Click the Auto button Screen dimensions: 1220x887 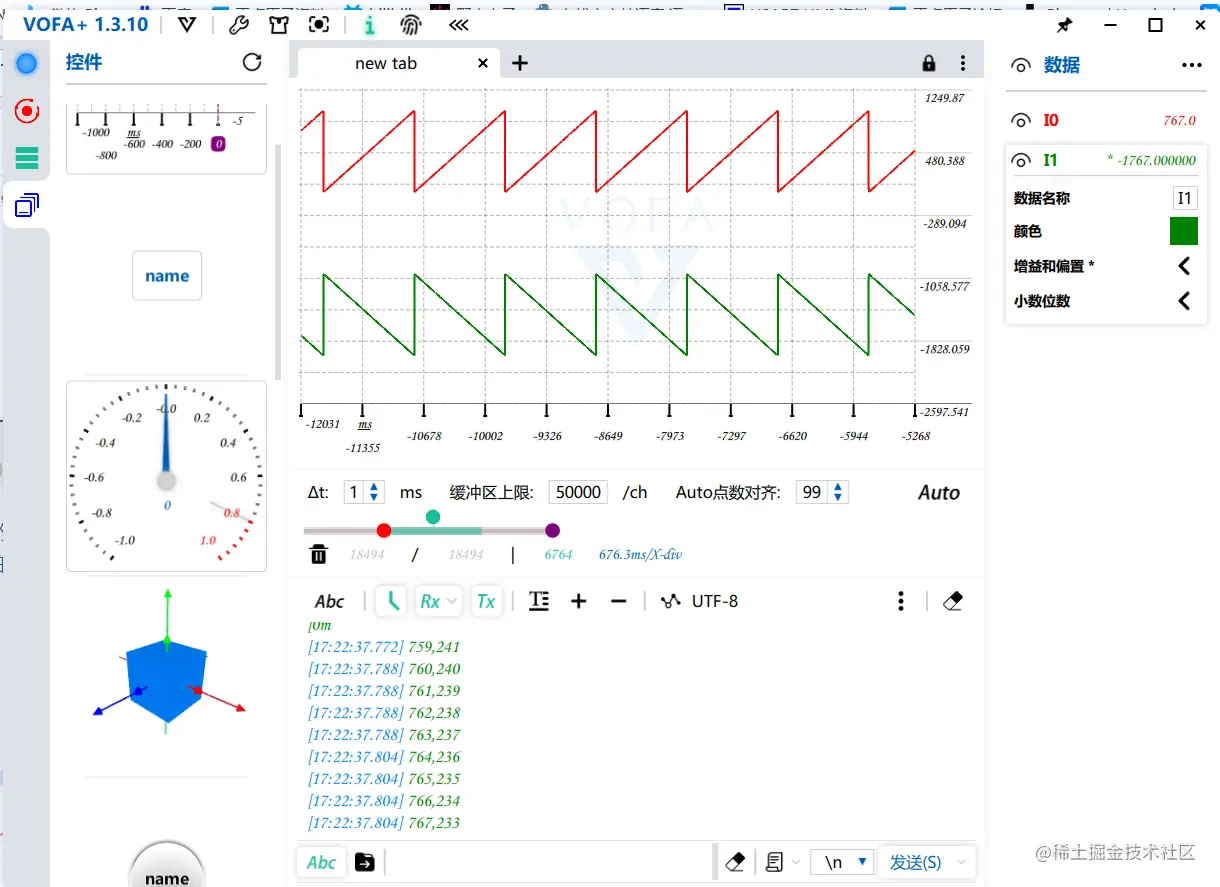pyautogui.click(x=939, y=493)
